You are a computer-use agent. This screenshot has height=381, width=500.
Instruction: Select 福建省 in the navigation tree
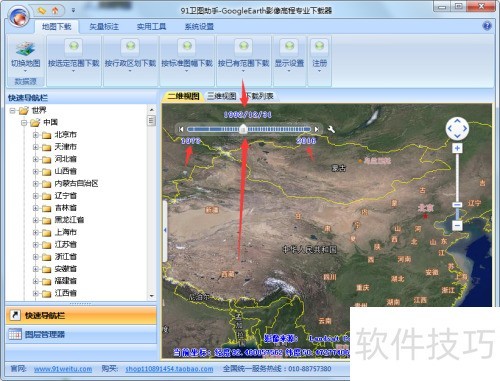pos(65,281)
